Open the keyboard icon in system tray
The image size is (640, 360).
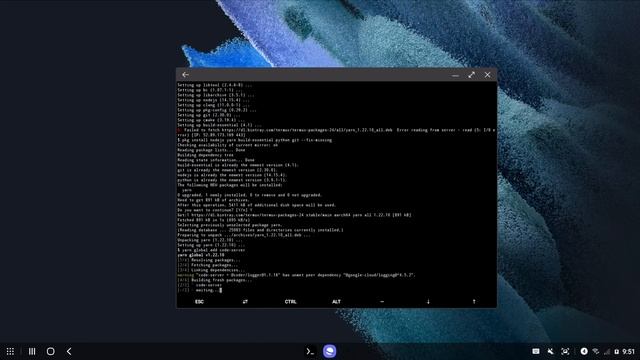coord(536,351)
